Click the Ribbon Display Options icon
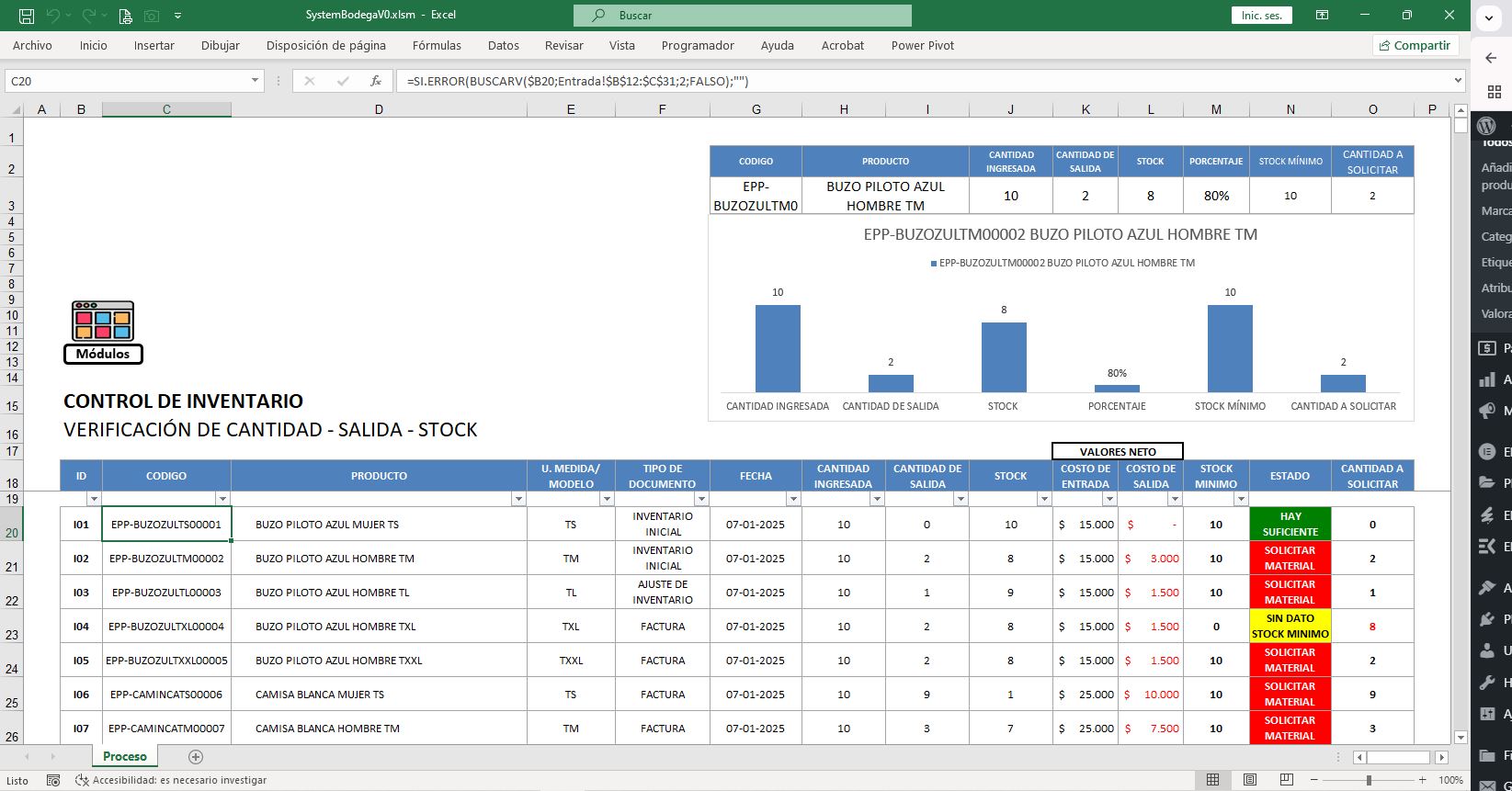 pos(1322,16)
